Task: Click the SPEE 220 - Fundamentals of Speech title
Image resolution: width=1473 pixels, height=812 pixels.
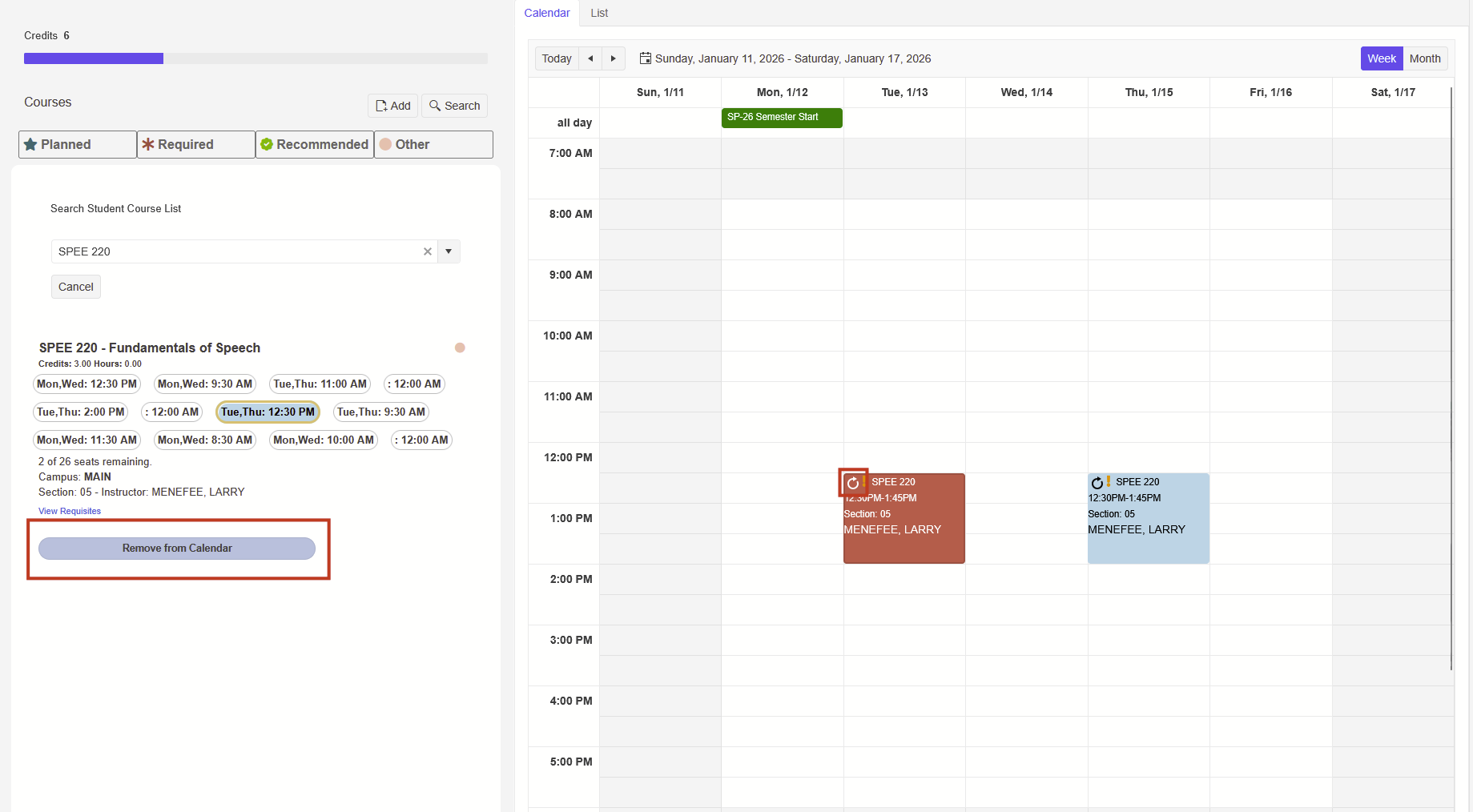Action: (150, 348)
